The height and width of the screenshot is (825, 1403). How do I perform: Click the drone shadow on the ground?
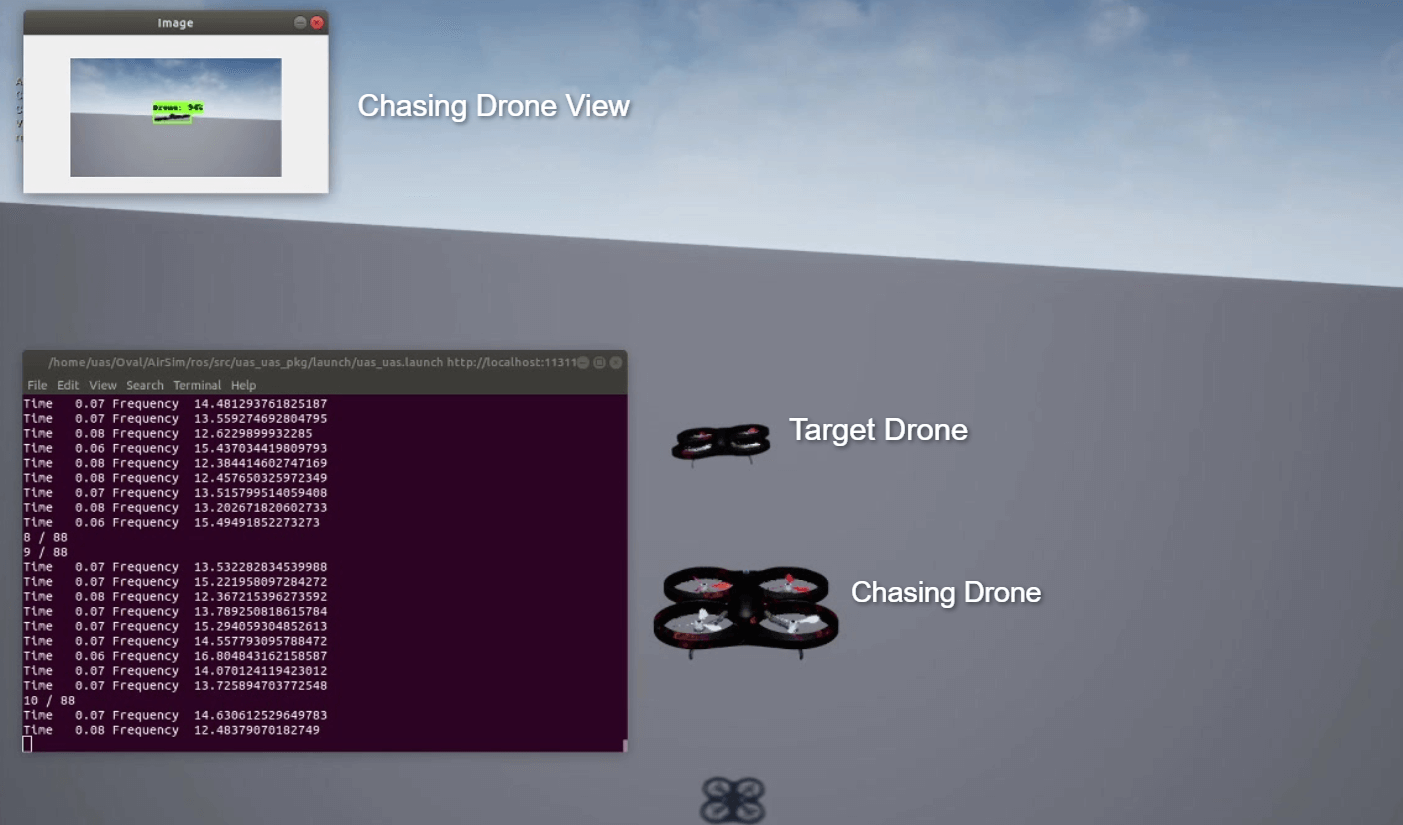click(733, 800)
